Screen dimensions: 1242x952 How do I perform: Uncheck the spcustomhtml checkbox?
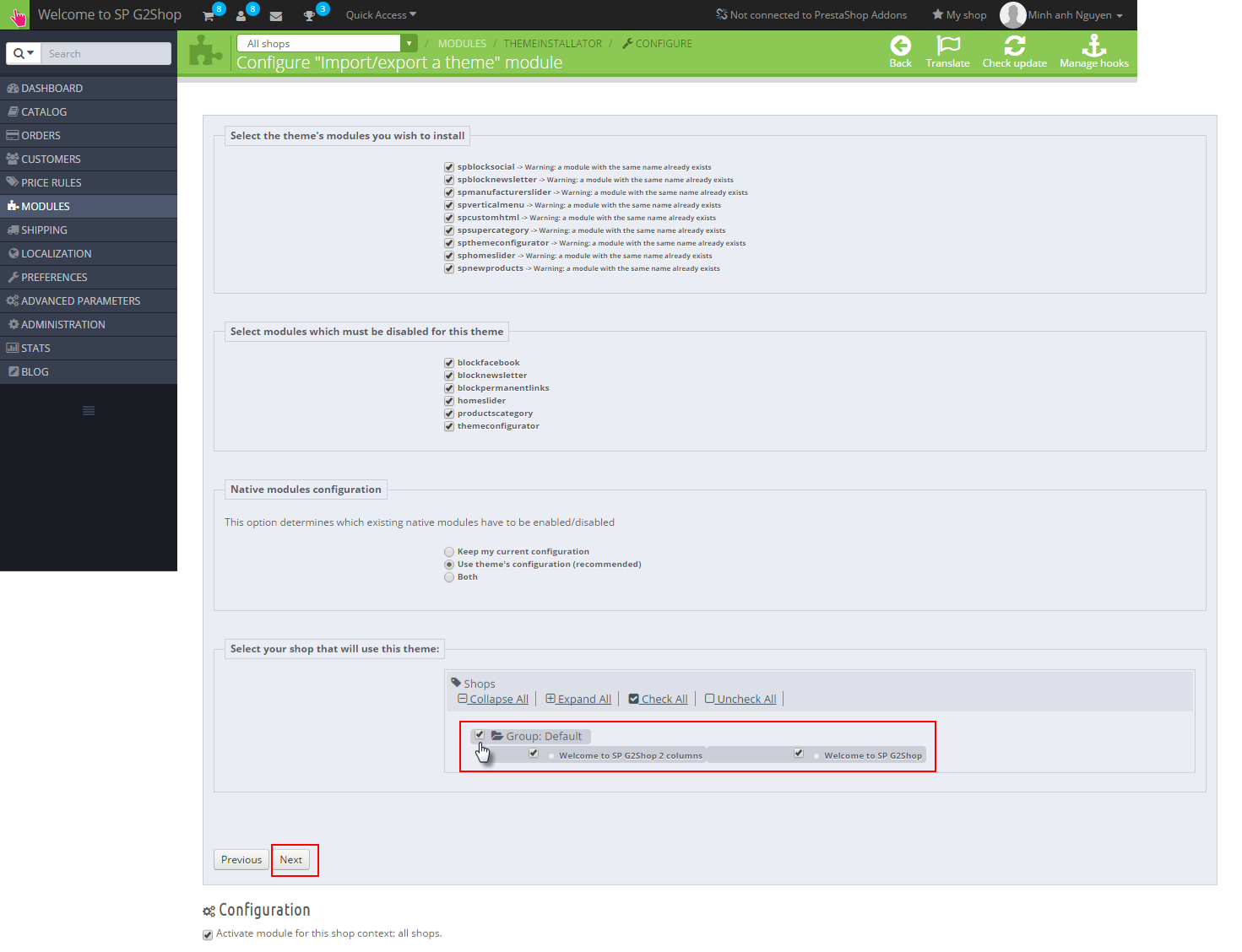tap(449, 218)
